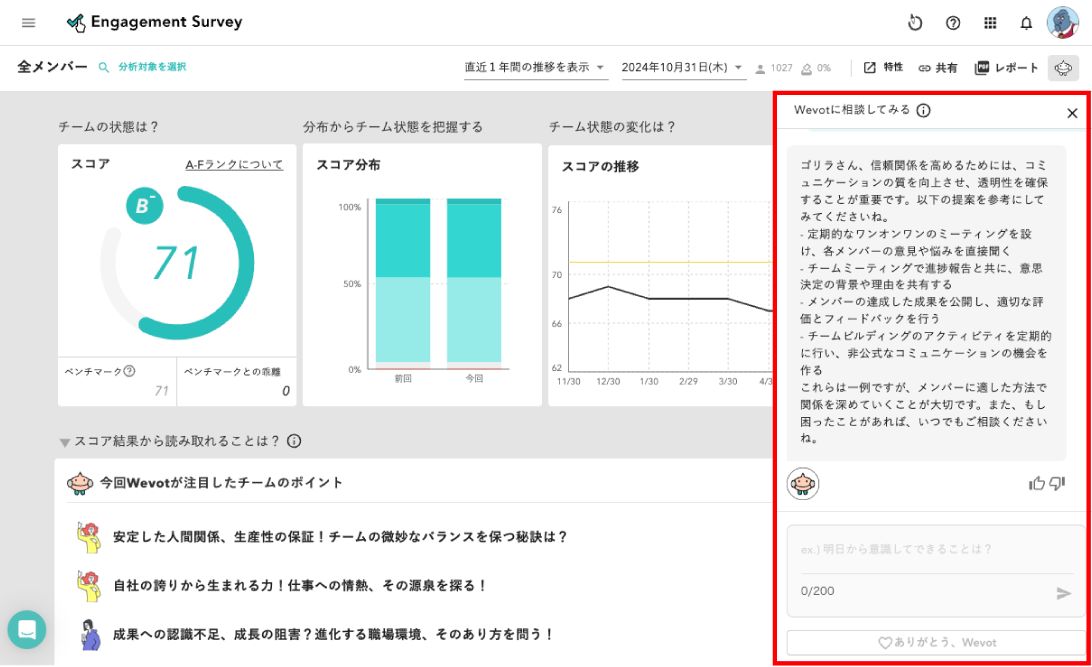1092x667 pixels.
Task: Open the Wevot assistant mascot icon in toolbar
Action: coord(1063,67)
